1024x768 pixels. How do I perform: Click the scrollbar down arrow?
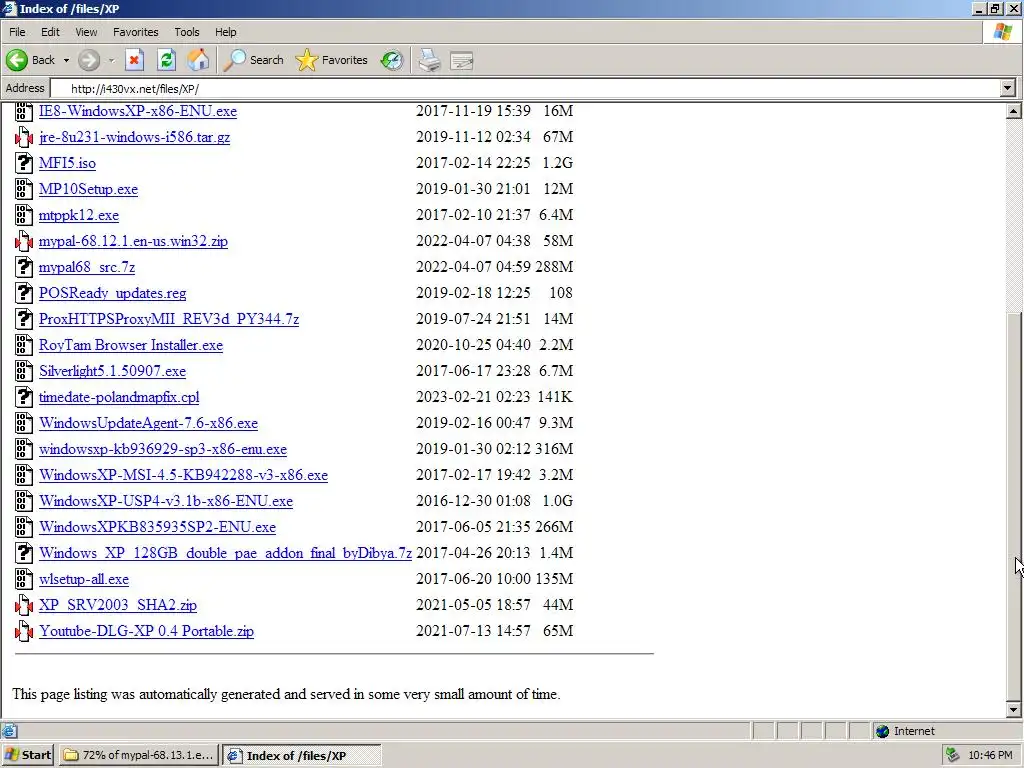tap(1013, 709)
